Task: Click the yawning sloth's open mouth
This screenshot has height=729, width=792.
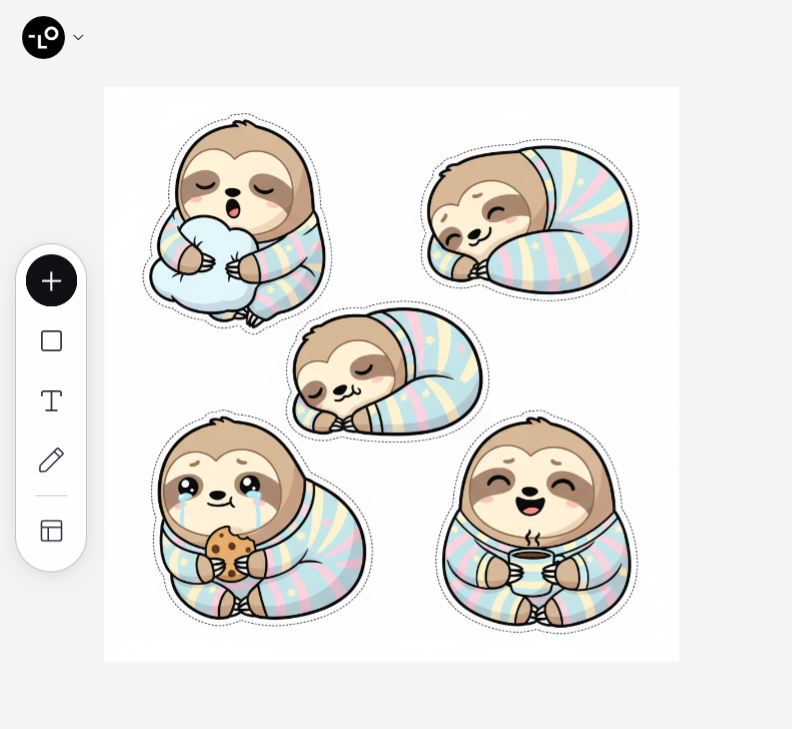Action: [232, 209]
